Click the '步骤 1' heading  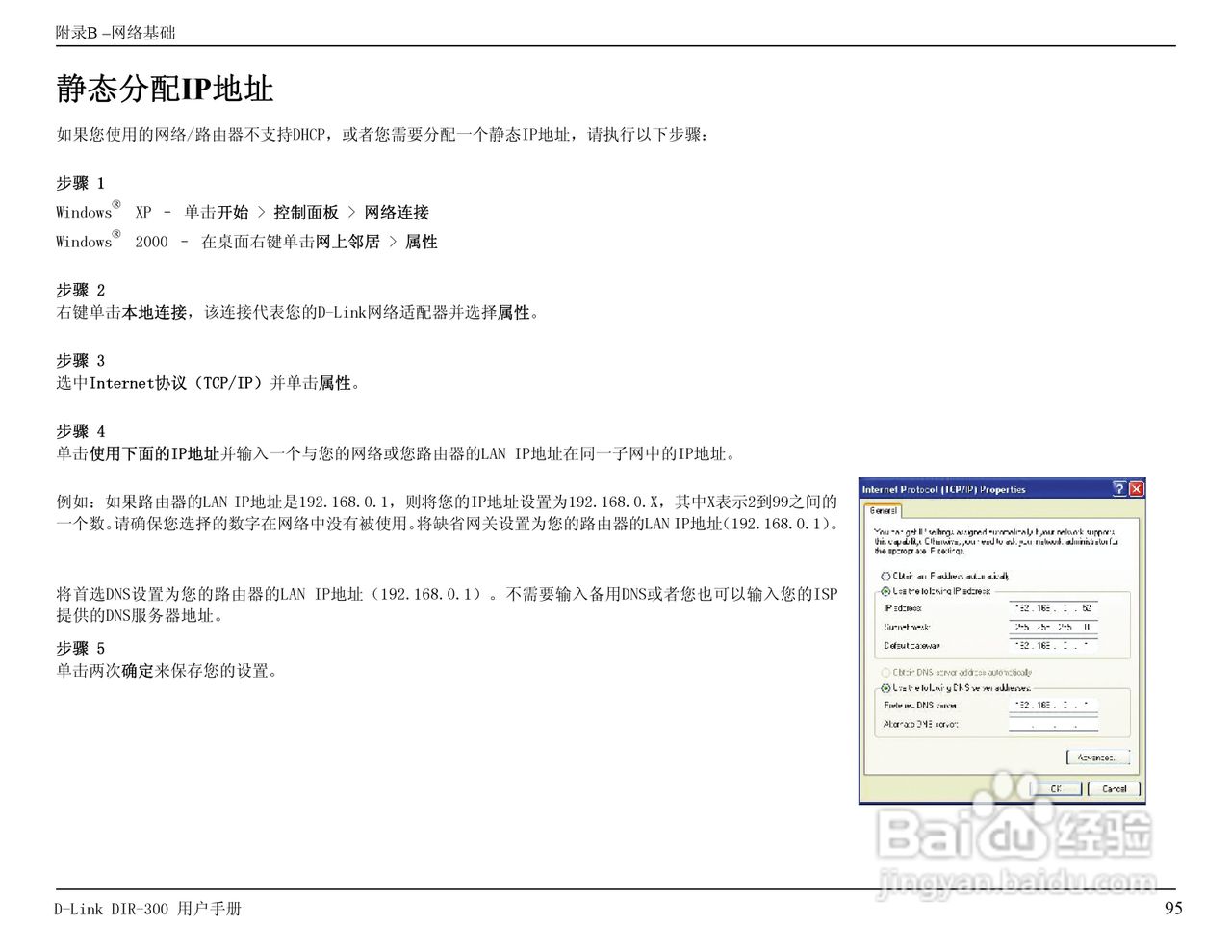(x=80, y=183)
